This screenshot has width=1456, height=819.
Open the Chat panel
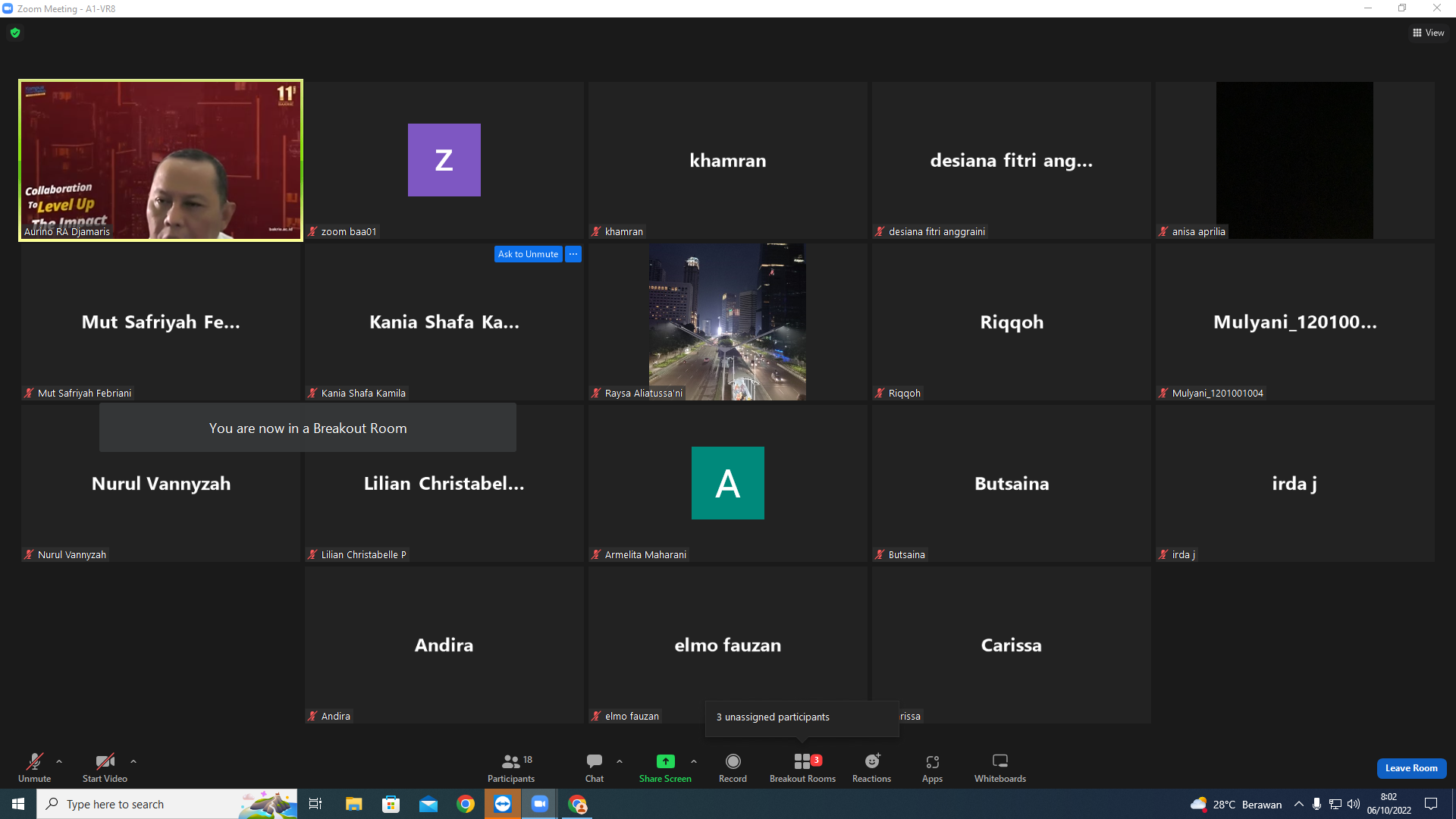[595, 767]
